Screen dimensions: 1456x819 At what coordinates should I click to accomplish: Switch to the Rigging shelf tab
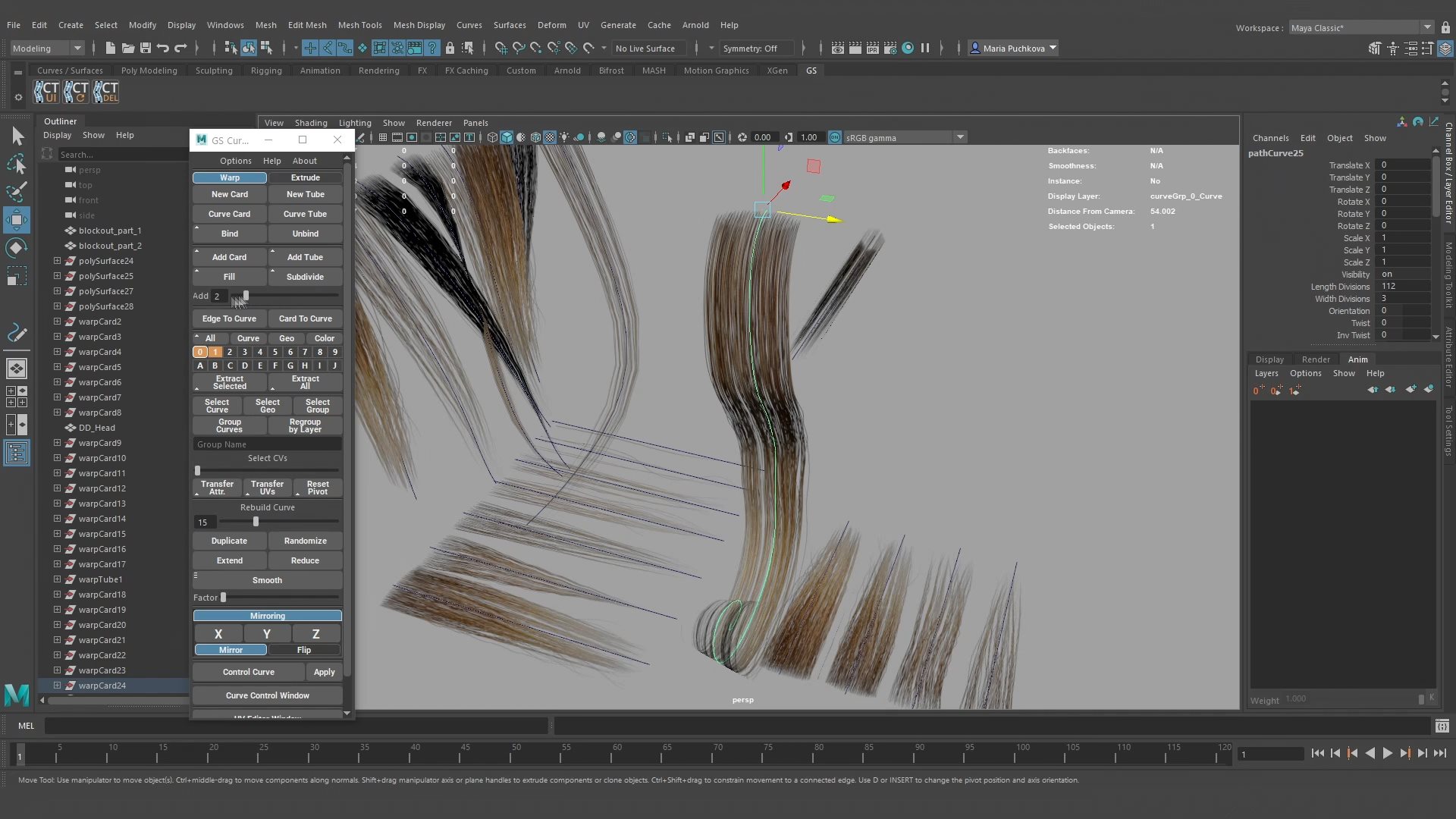click(x=266, y=71)
